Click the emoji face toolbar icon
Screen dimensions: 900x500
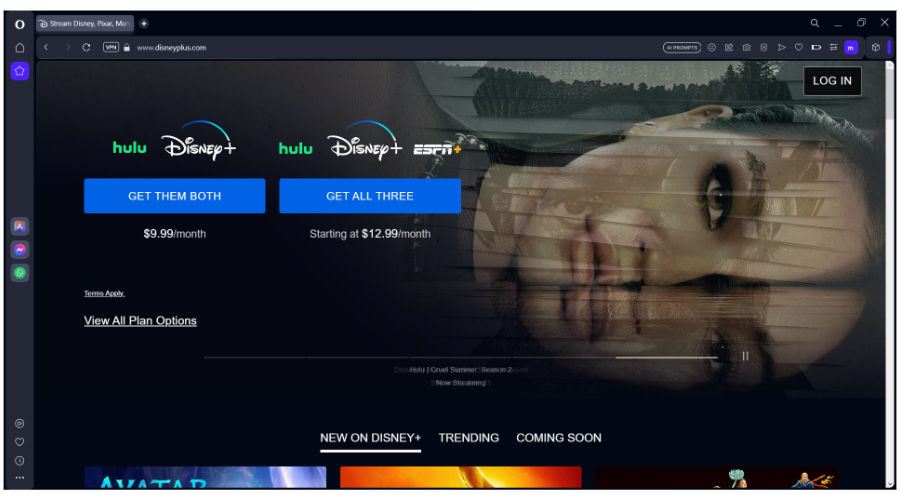[x=712, y=48]
